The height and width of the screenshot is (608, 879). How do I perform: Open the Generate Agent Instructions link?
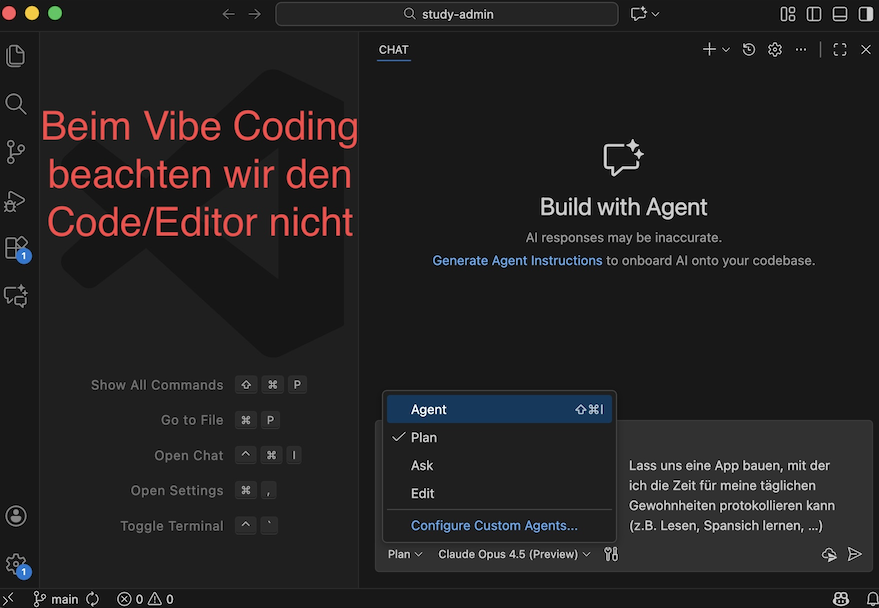coord(517,260)
